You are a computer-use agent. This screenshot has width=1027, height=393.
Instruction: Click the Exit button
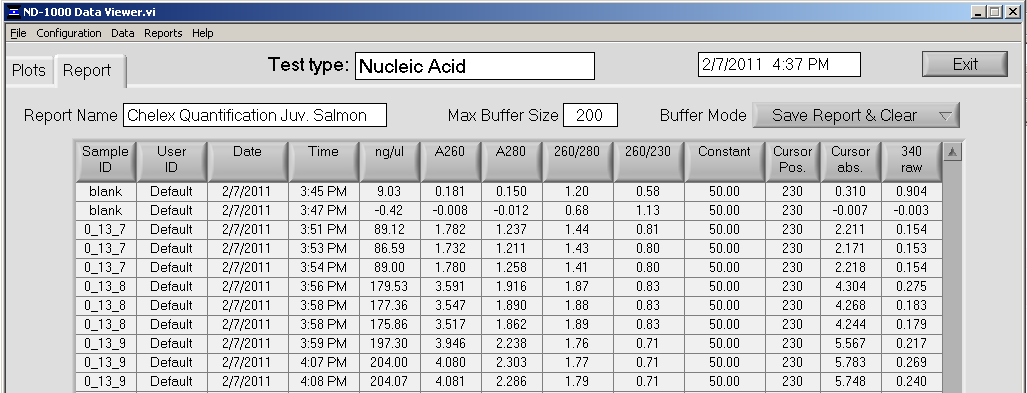(x=965, y=64)
